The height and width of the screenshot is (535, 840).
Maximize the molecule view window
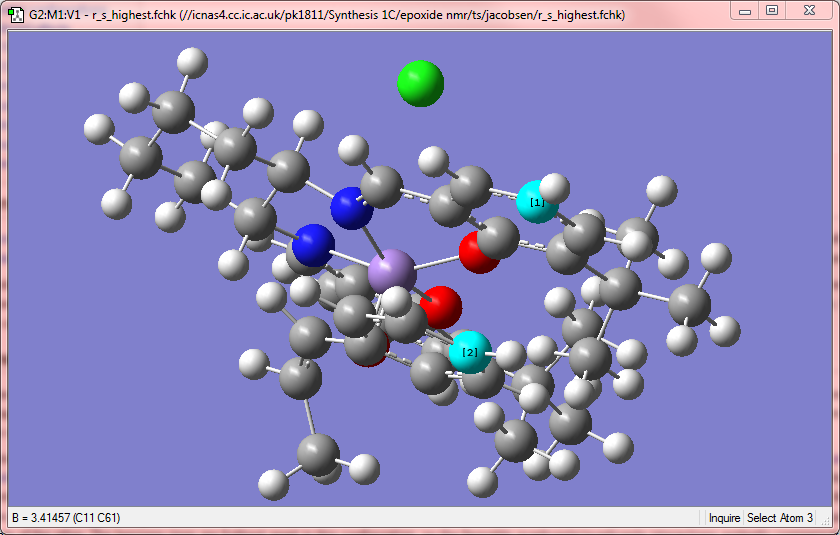(772, 11)
